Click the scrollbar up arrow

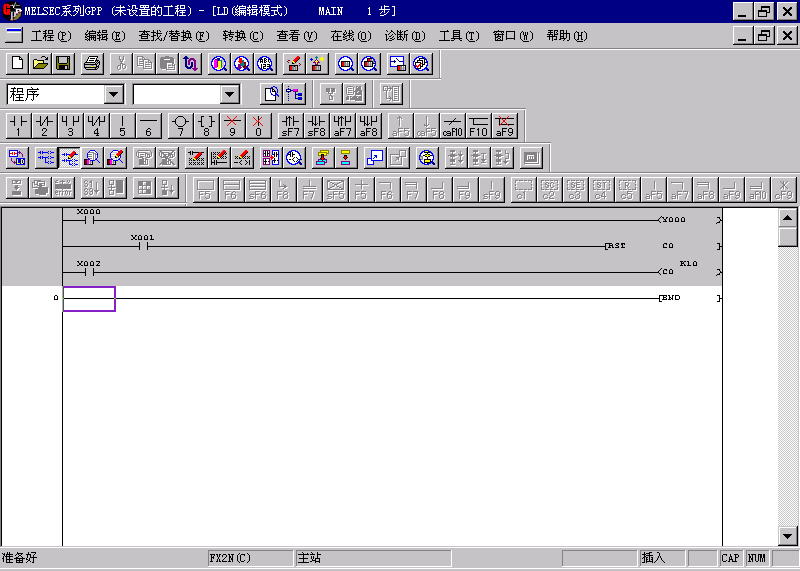[788, 218]
